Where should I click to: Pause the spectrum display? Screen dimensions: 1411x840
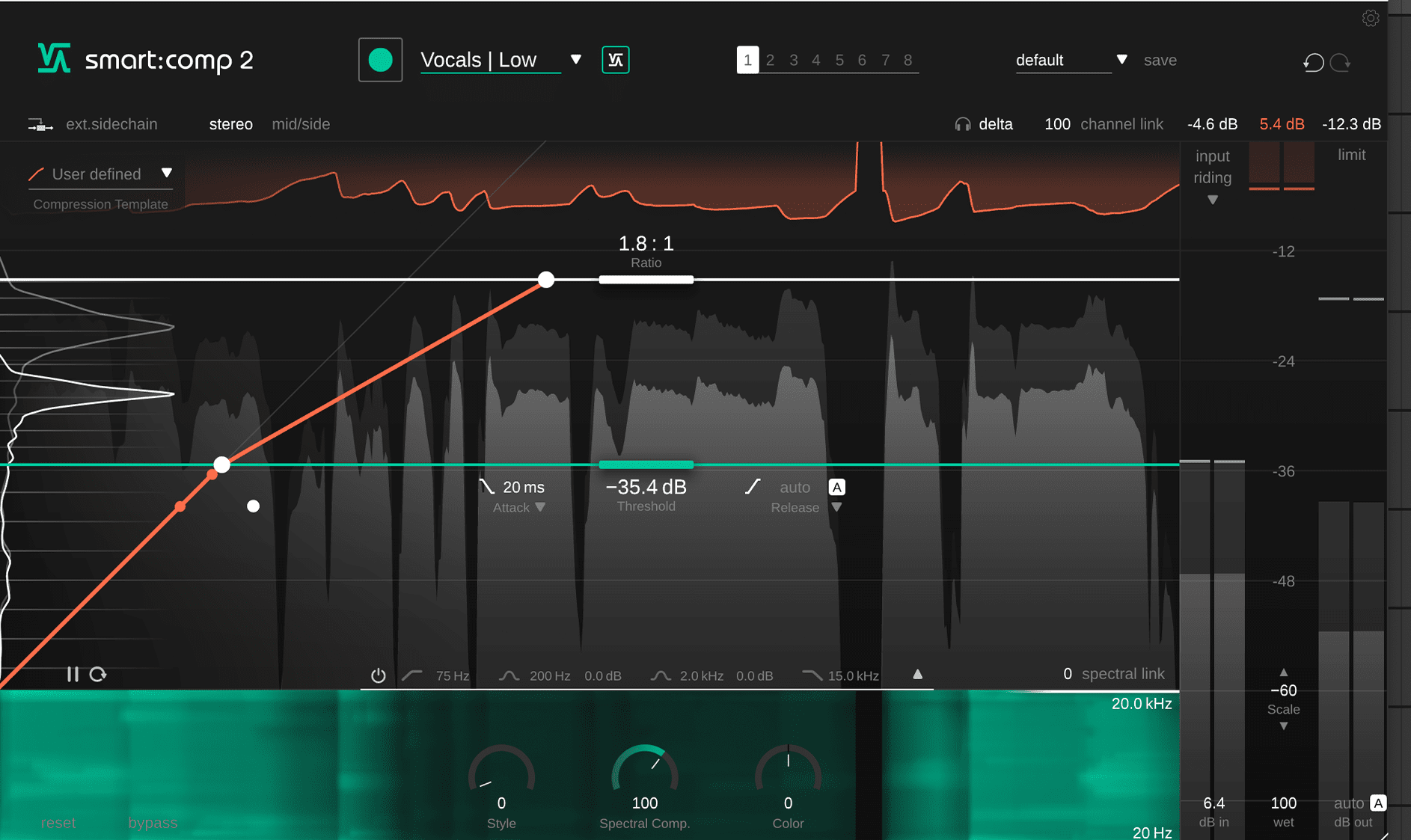click(73, 674)
